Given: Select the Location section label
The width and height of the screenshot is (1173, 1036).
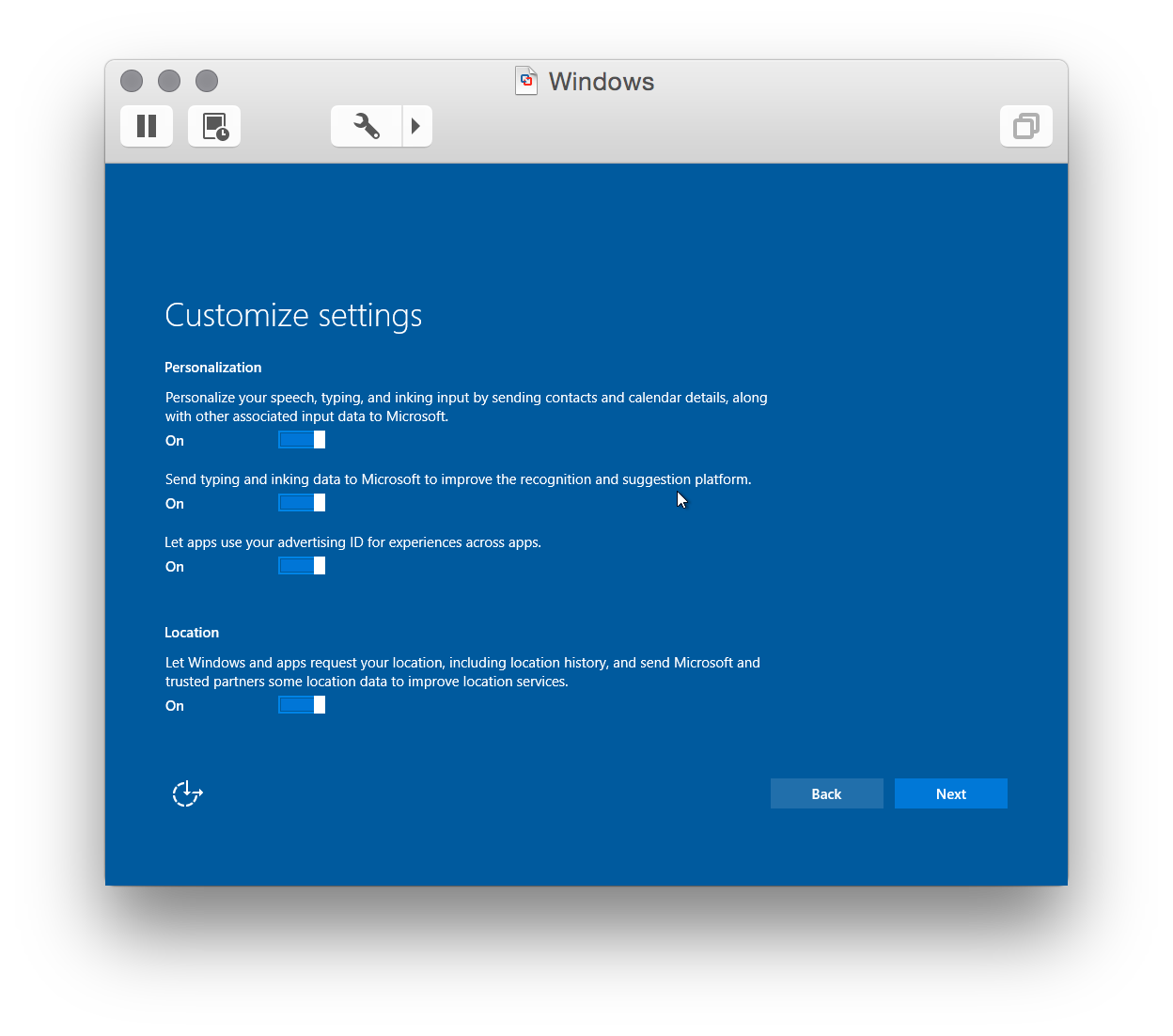Looking at the screenshot, I should pyautogui.click(x=192, y=633).
